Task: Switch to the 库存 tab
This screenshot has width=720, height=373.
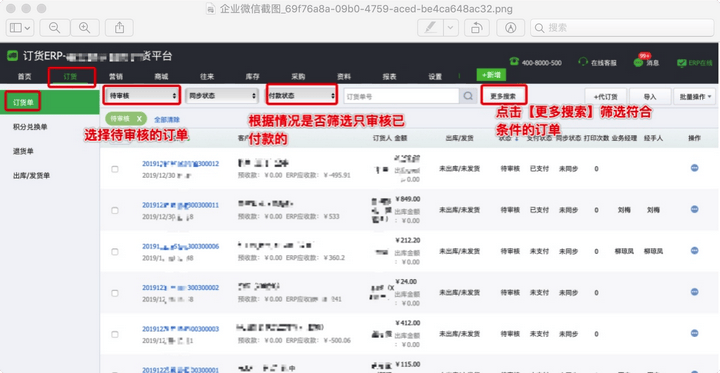Action: tap(253, 77)
